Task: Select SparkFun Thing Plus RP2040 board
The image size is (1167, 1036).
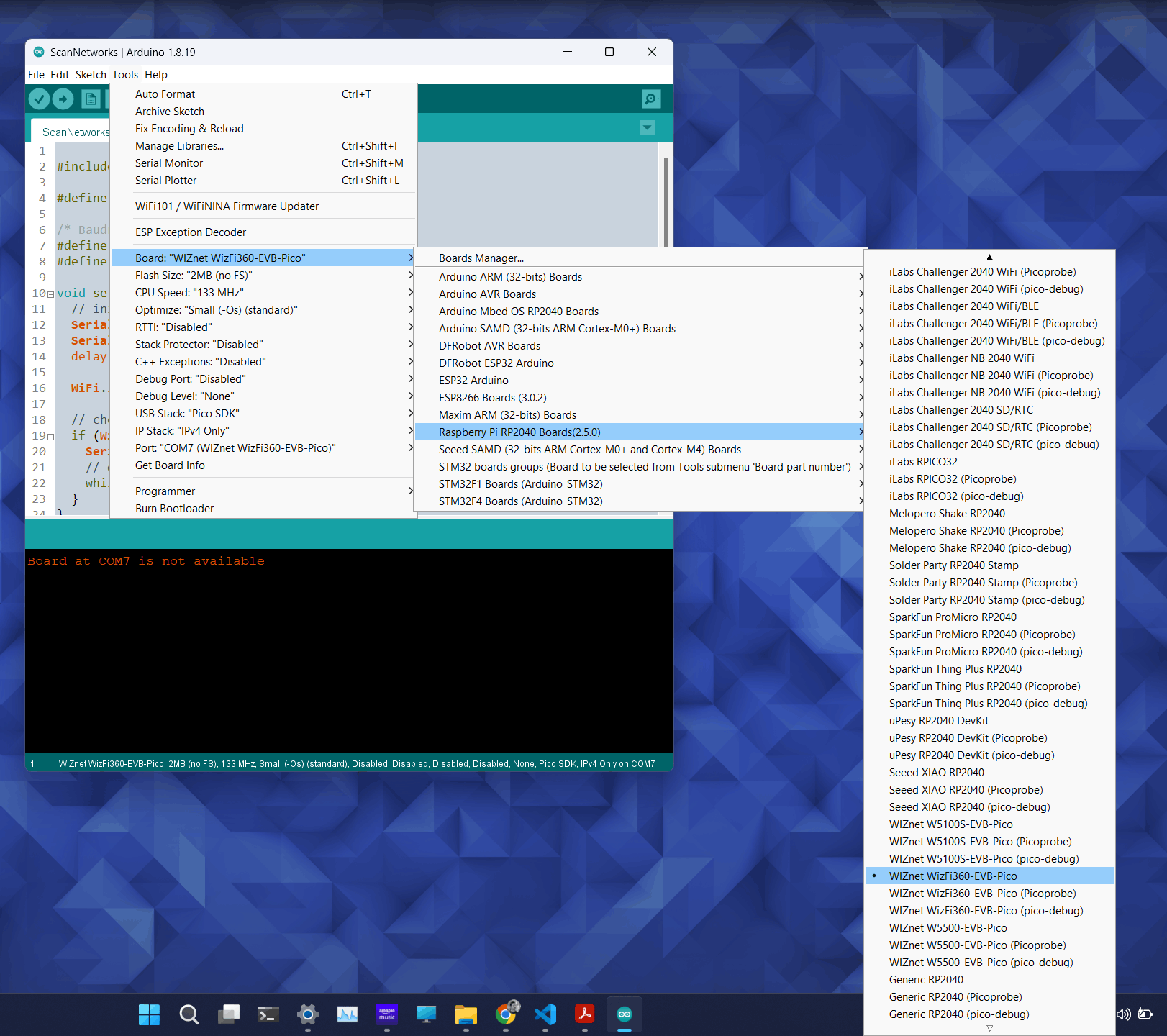Action: coord(989,669)
